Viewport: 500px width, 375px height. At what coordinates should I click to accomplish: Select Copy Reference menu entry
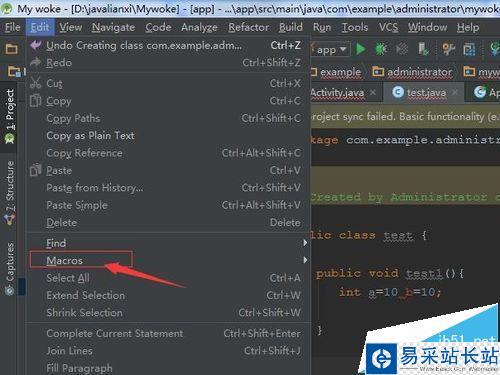(x=168, y=153)
